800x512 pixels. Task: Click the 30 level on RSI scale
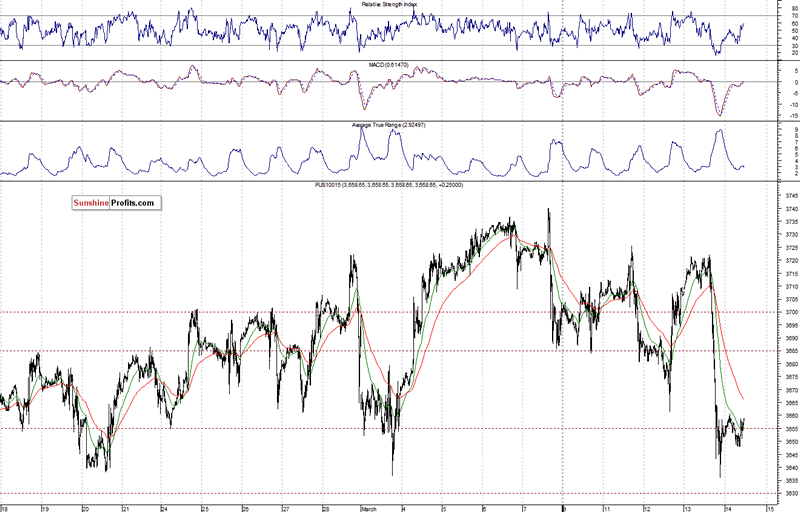pos(795,45)
